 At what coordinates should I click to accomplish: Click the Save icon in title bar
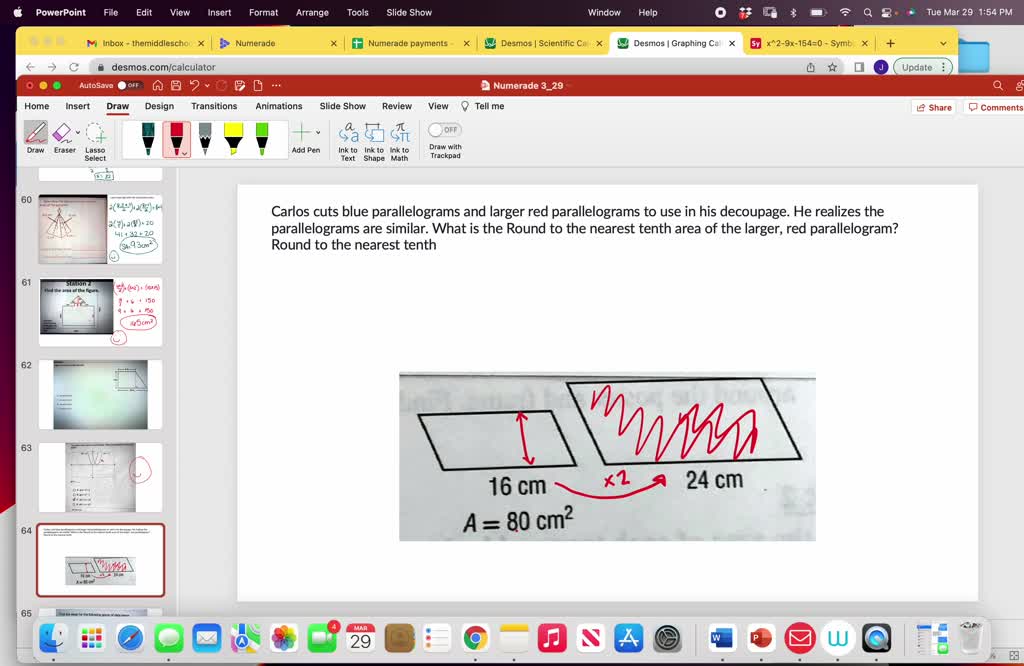pos(175,85)
